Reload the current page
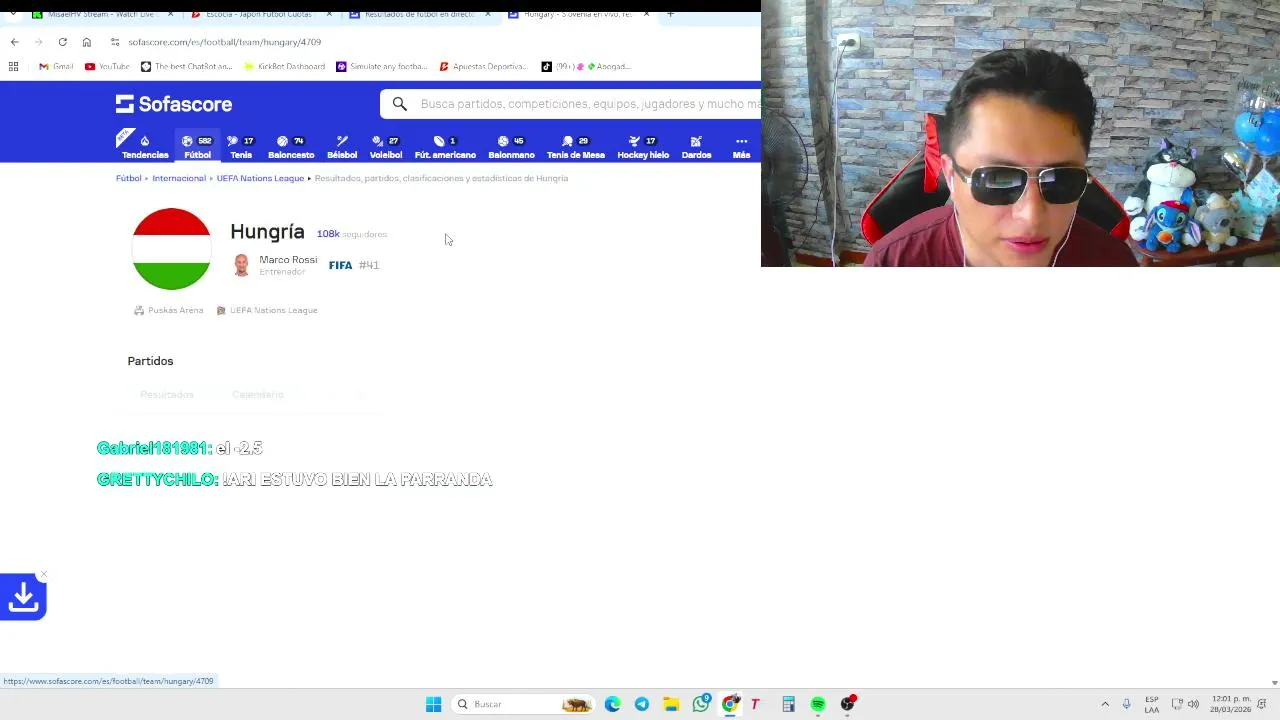This screenshot has height=720, width=1280. [x=62, y=42]
